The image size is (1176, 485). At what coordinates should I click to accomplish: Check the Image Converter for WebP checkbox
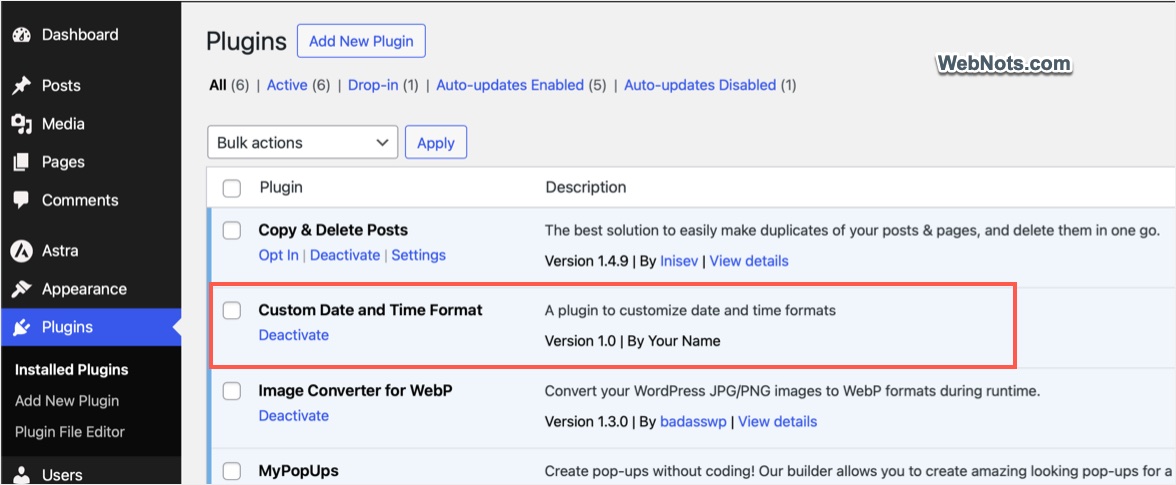232,391
